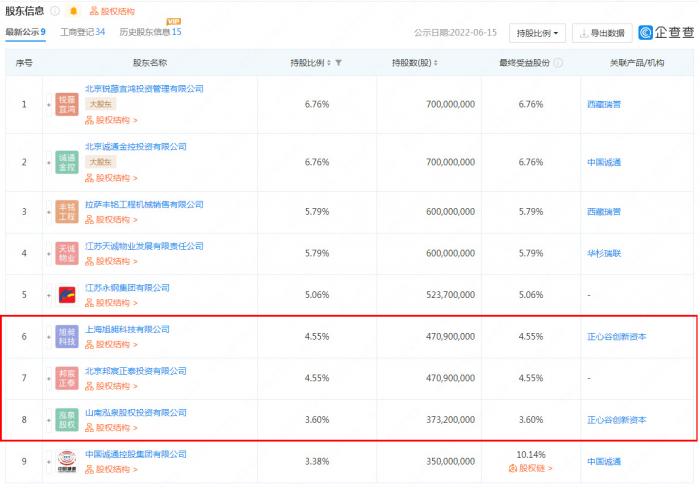Click the 373,200,000 shares cell
This screenshot has width=700, height=488.
tap(450, 420)
